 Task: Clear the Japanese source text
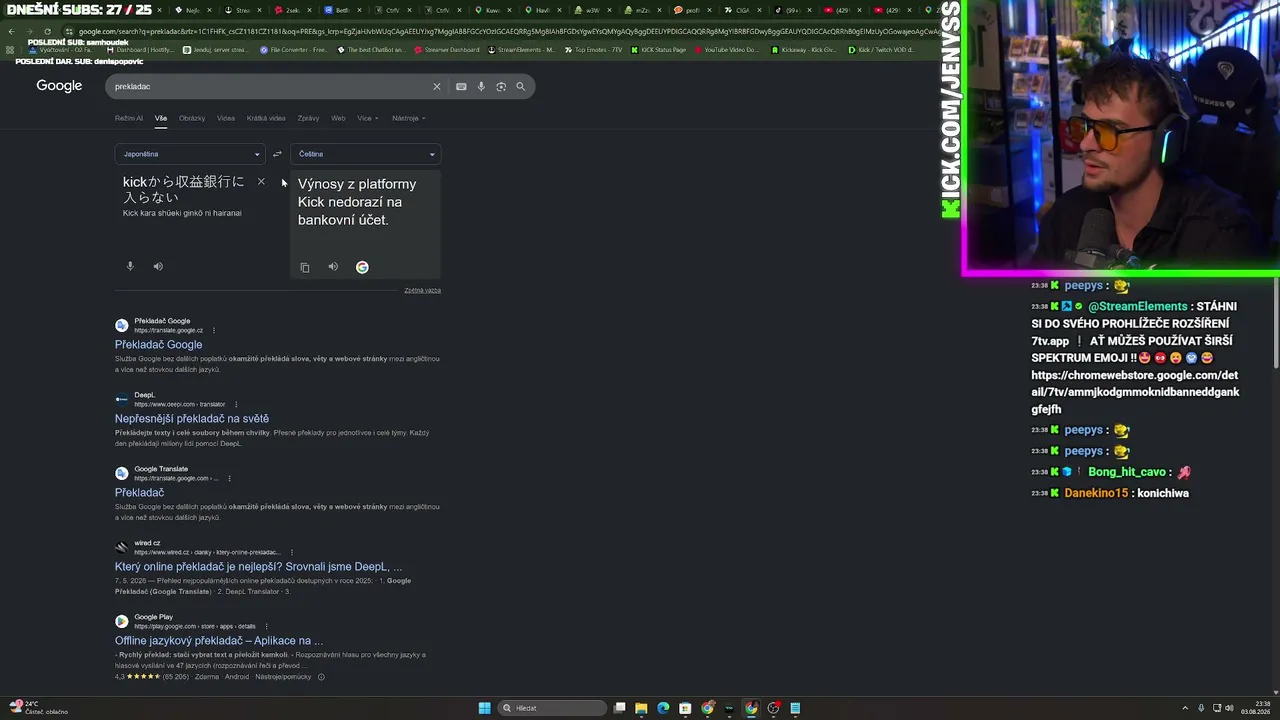[x=261, y=182]
